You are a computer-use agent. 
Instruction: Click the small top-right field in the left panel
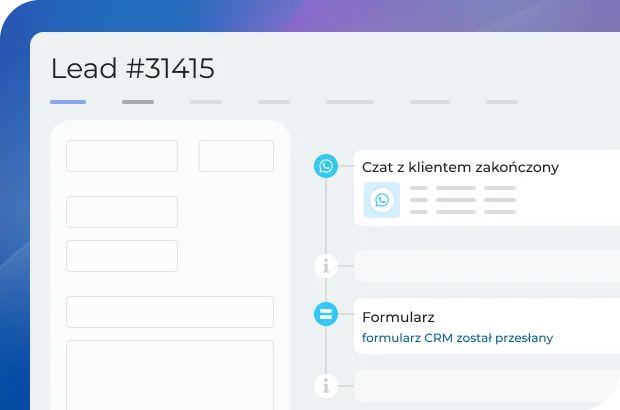pos(236,156)
